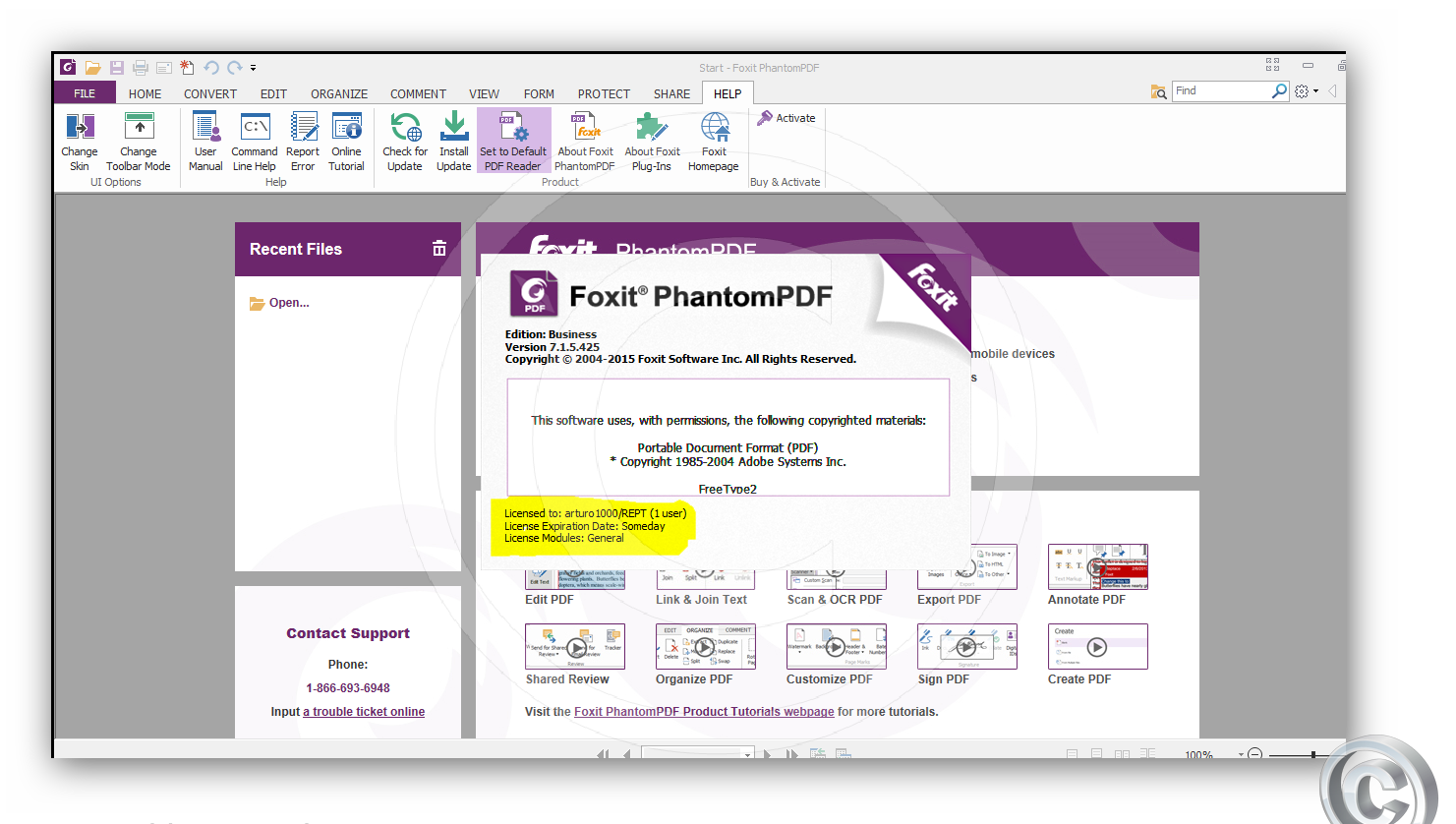Click the Contact Support heading
Viewport: 1456px width, 824px height.
coord(348,633)
